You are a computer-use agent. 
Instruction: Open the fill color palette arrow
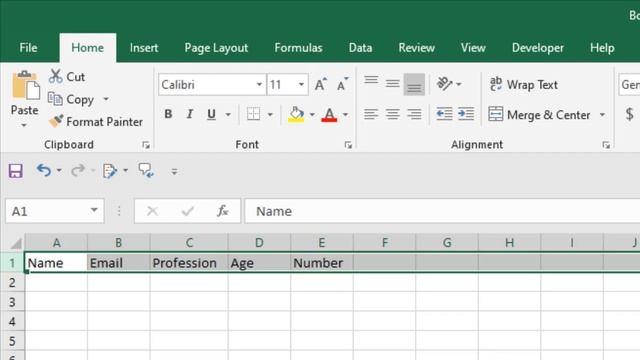click(312, 114)
